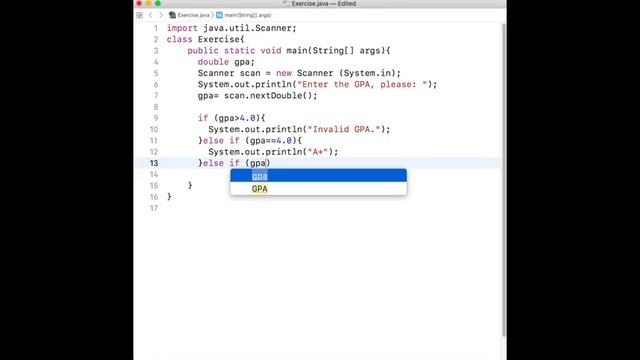Open the related items grid icon
640x360 pixels.
click(140, 15)
